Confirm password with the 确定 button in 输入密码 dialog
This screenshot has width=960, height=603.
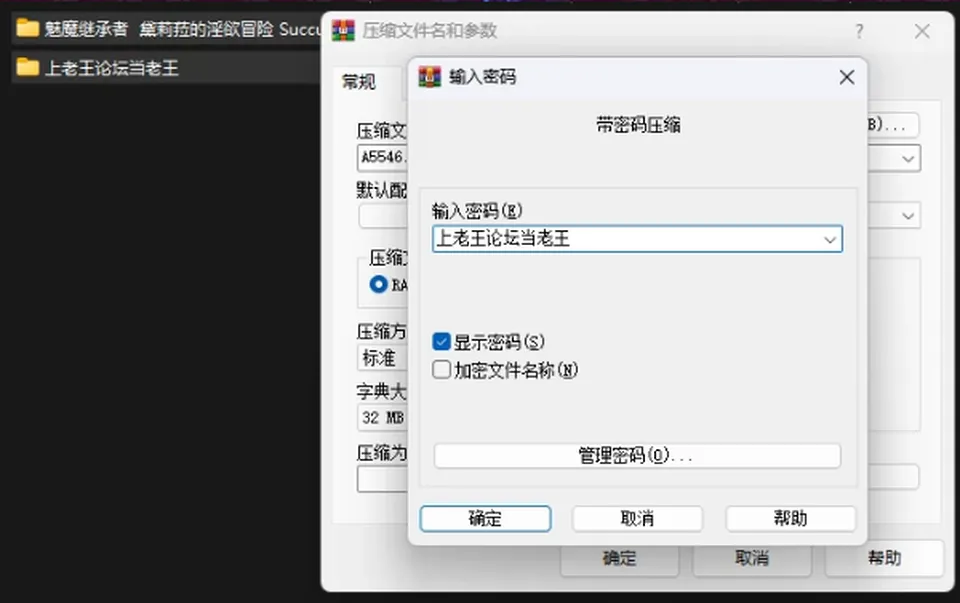[x=485, y=519]
